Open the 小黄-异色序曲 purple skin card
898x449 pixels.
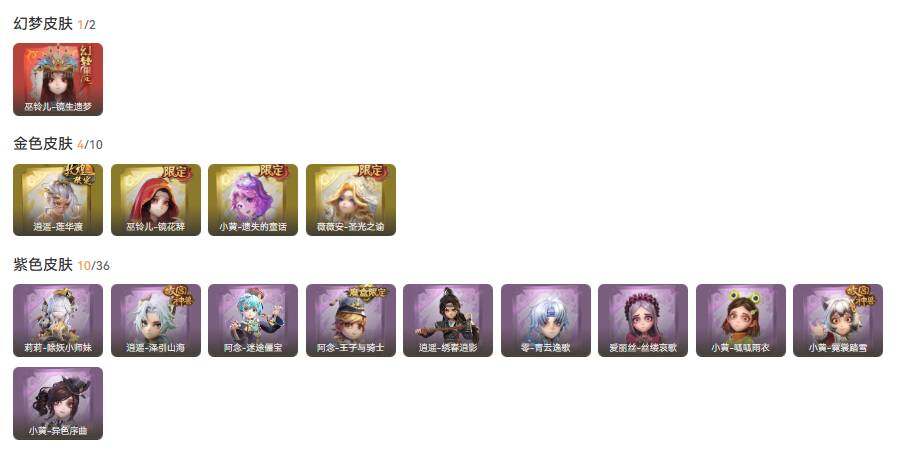(58, 403)
